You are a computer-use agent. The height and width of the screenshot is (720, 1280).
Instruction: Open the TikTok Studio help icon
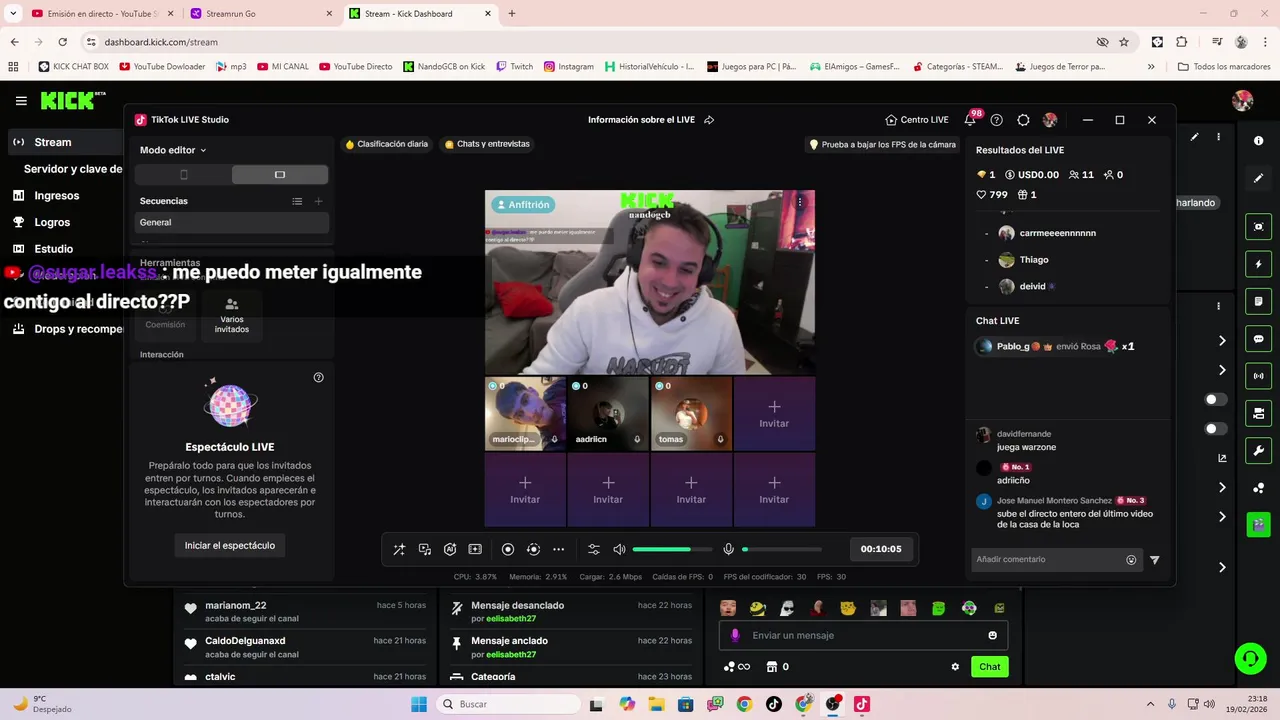coord(997,120)
